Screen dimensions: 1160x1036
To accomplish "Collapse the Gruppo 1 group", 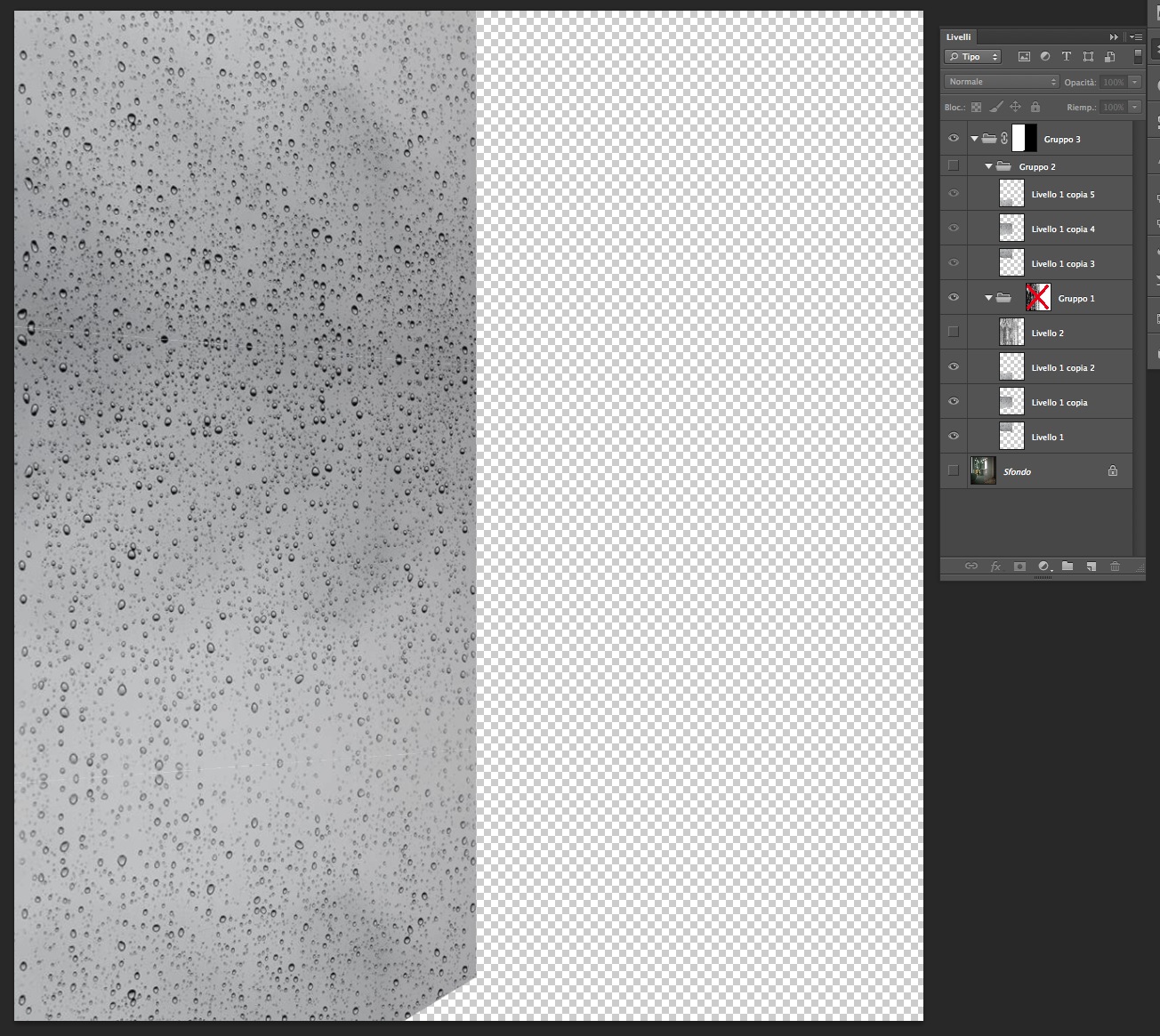I will point(988,298).
